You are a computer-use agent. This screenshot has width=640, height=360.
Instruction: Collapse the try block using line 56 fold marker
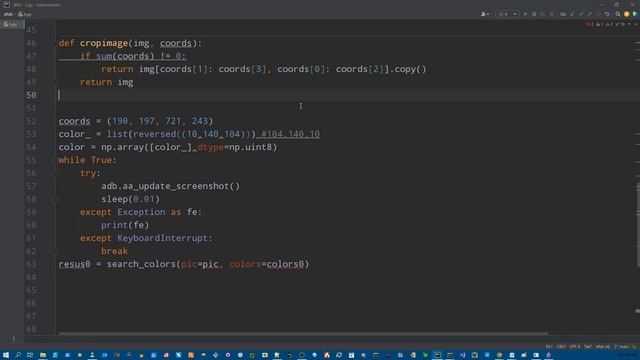pyautogui.click(x=56, y=173)
